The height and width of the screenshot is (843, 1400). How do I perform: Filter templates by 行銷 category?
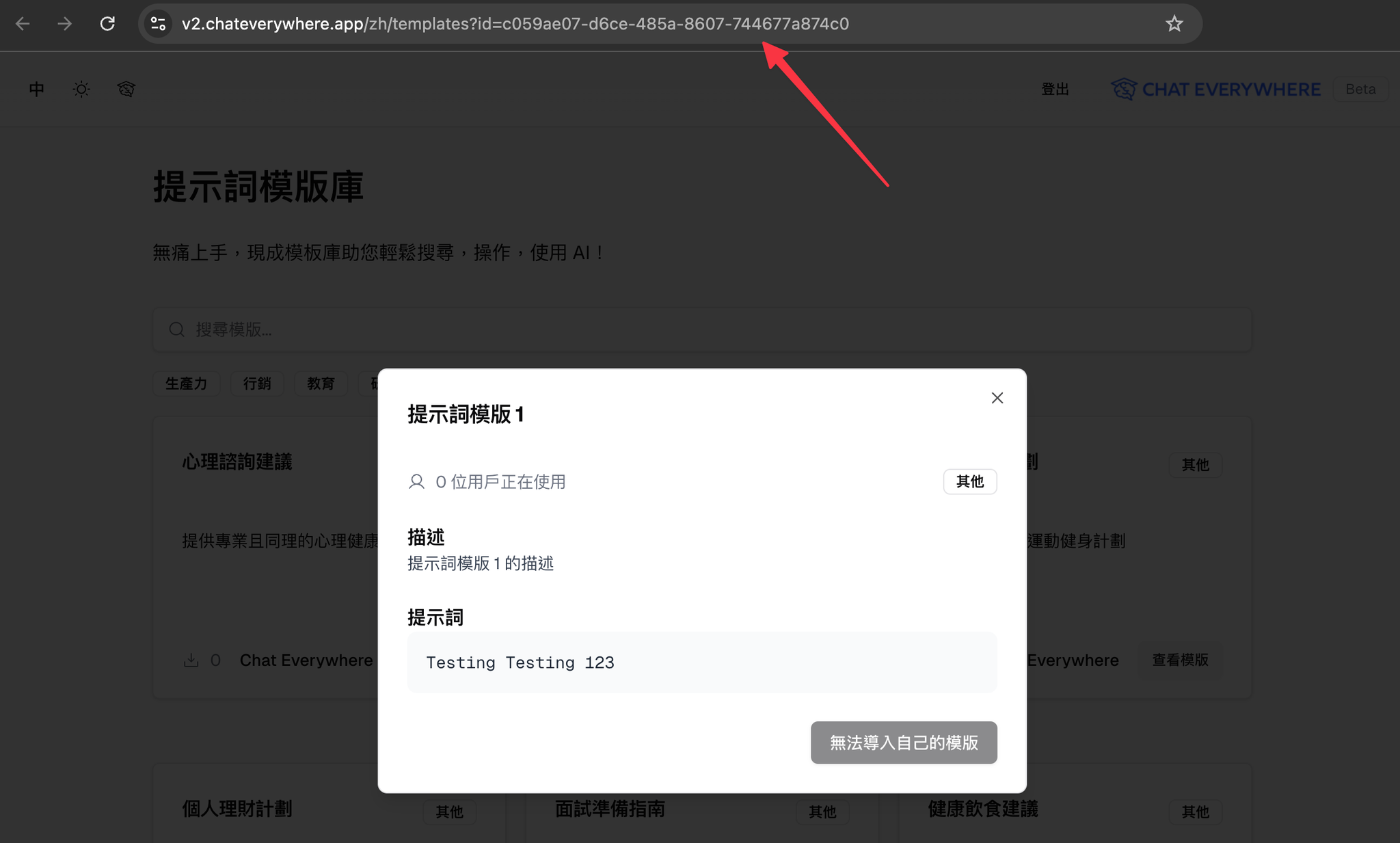coord(257,384)
